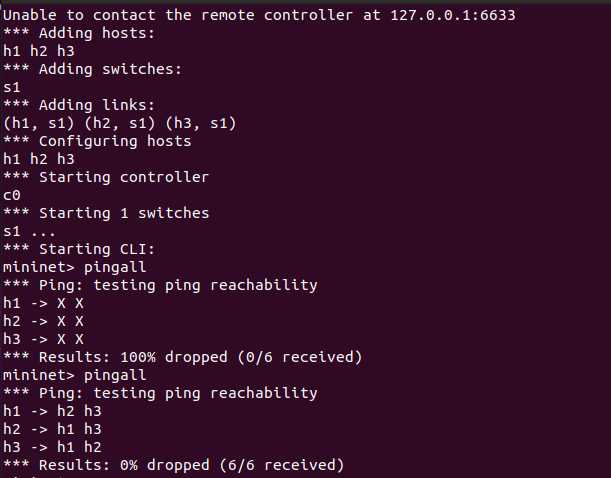
Task: Click the "*** Adding hosts:" line
Action: pyautogui.click(x=79, y=33)
